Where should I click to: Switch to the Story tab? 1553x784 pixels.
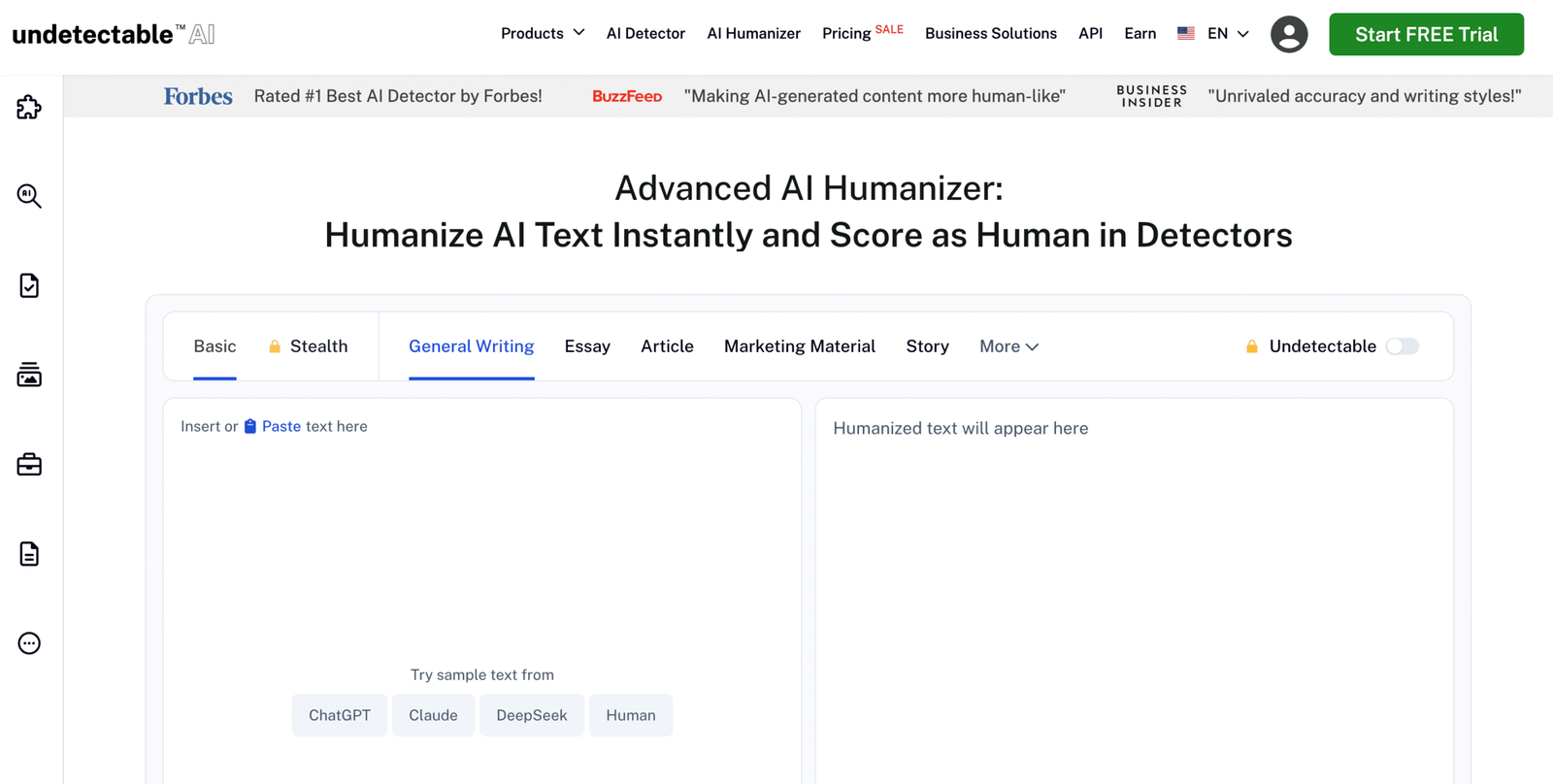pyautogui.click(x=927, y=346)
